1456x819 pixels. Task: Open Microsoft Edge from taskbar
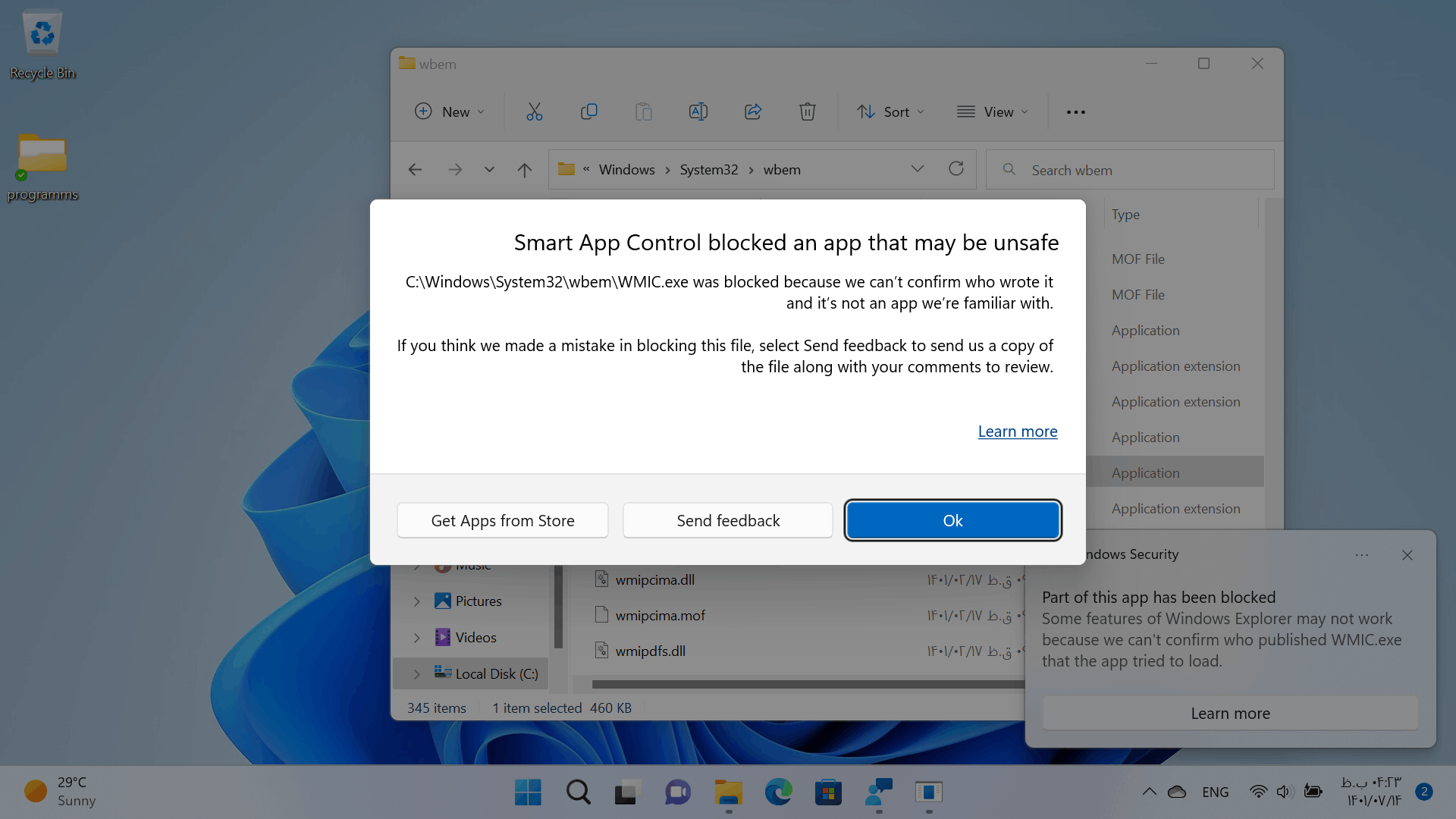tap(778, 792)
